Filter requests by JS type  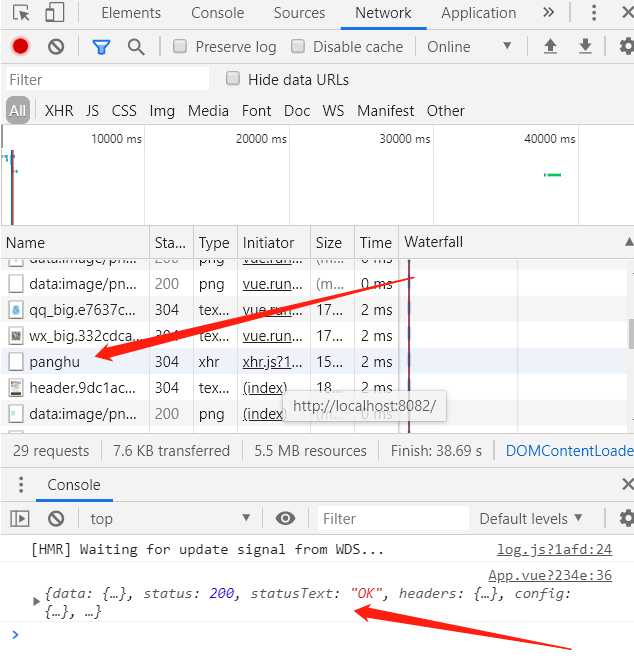pos(92,110)
